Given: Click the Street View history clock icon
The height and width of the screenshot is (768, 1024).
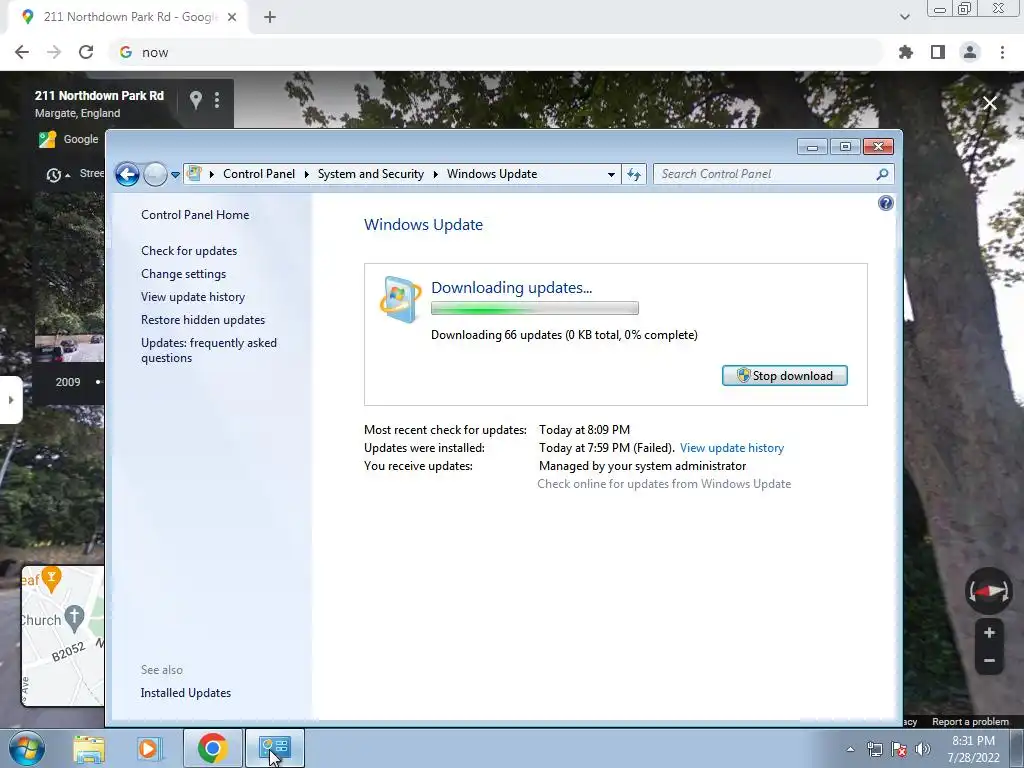Looking at the screenshot, I should point(54,174).
